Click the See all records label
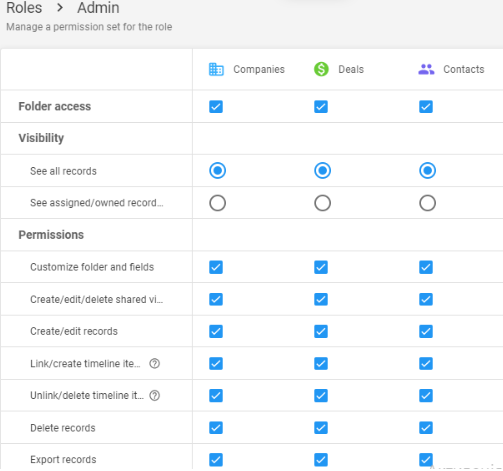 63,171
